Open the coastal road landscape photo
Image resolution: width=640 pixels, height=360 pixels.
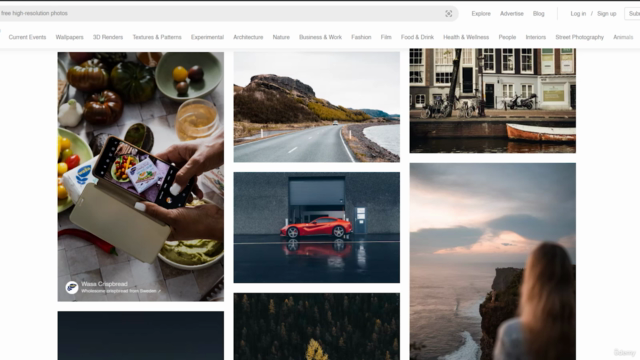point(317,107)
